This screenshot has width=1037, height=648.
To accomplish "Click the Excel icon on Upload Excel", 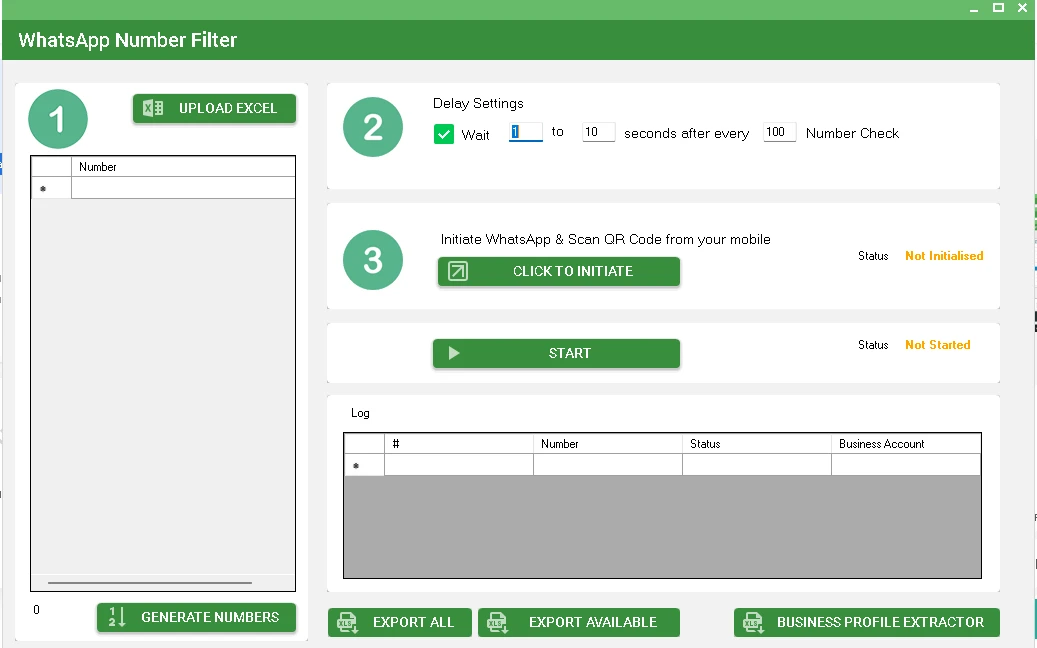I will pos(153,108).
